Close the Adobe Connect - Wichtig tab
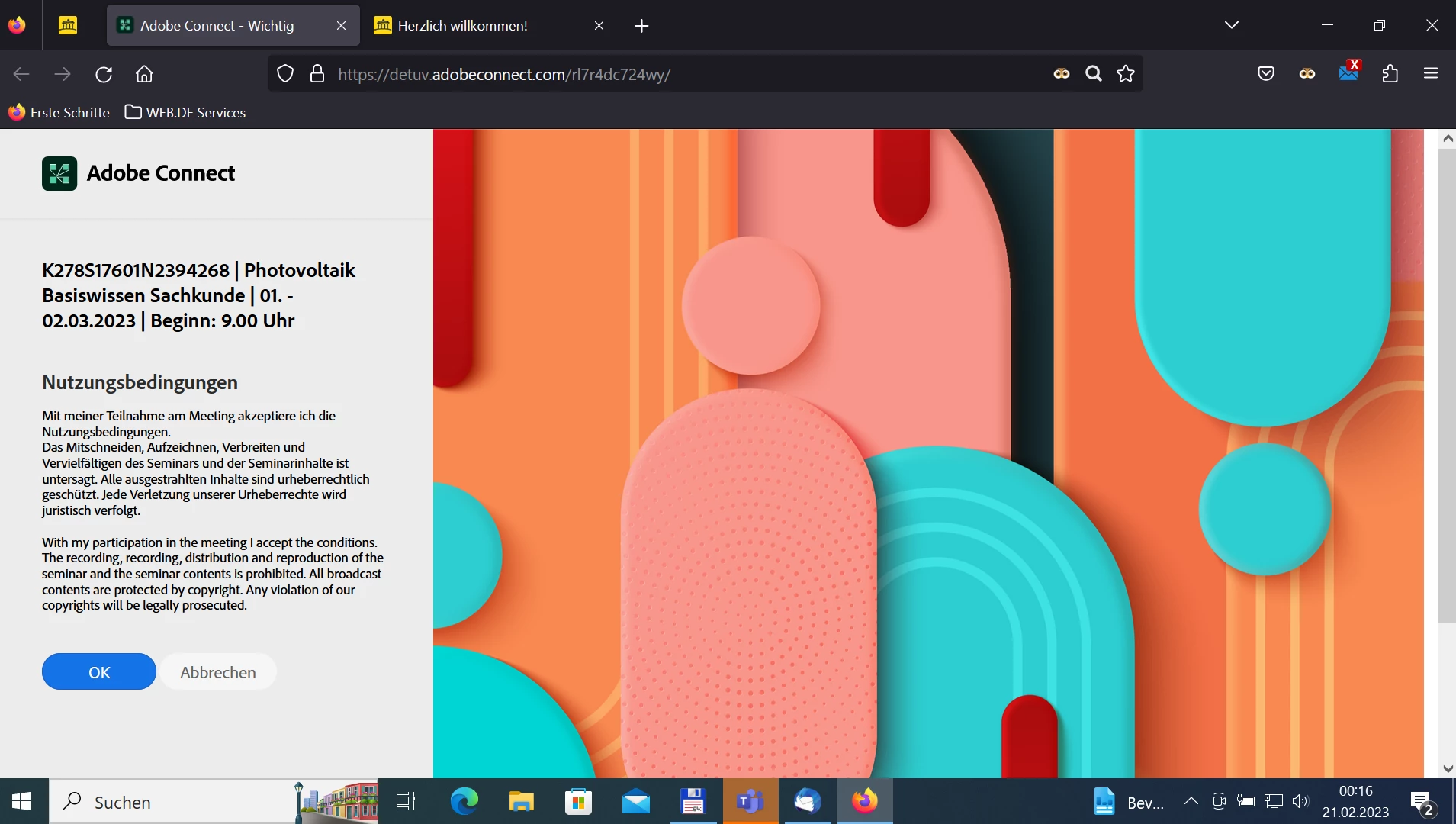This screenshot has width=1456, height=824. coord(341,25)
